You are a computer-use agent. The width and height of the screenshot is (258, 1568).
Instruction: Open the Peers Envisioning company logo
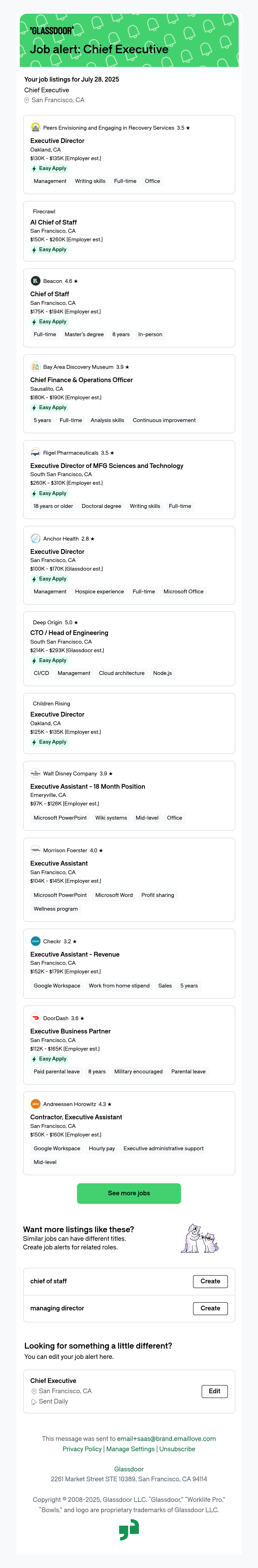[x=35, y=128]
